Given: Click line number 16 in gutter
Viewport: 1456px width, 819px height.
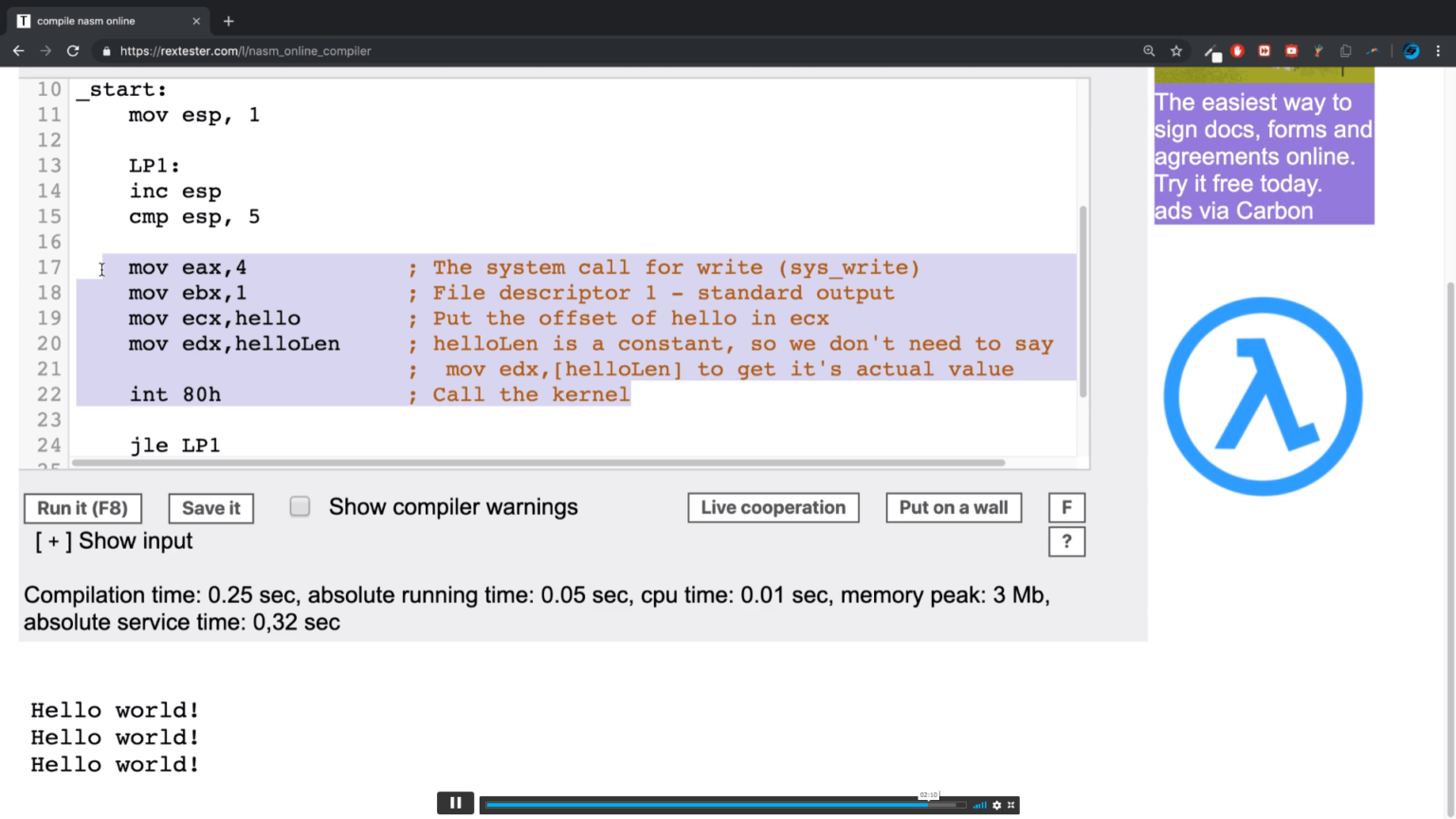Looking at the screenshot, I should (49, 243).
